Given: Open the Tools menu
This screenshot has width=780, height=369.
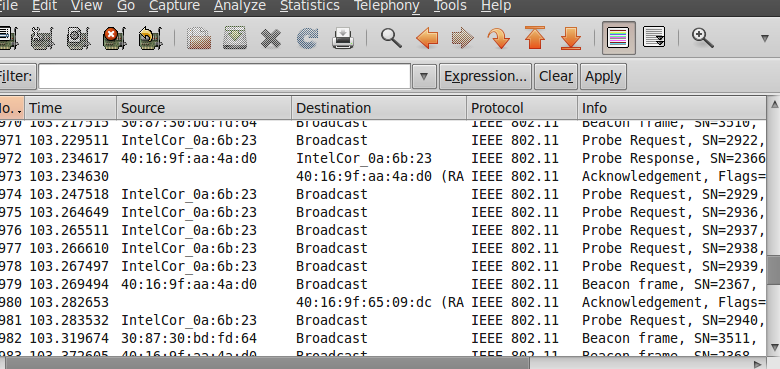Looking at the screenshot, I should click(450, 6).
